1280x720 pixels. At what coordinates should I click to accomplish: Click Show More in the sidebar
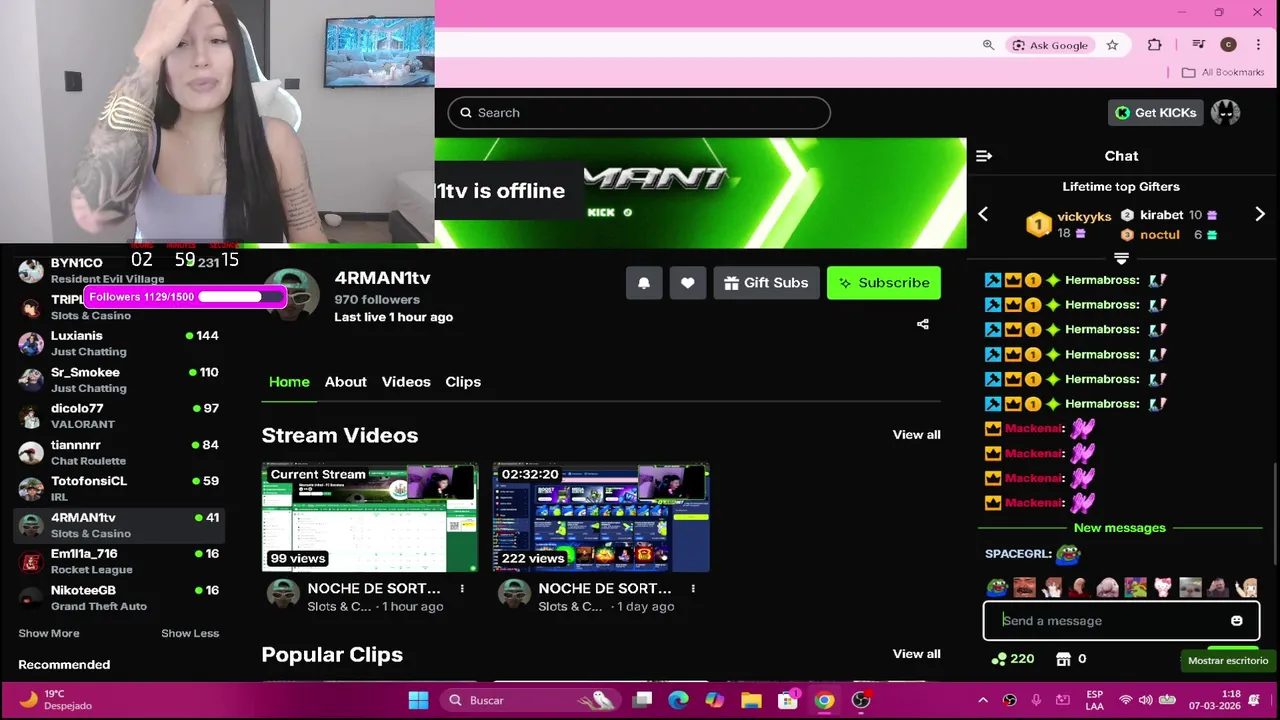coord(49,633)
